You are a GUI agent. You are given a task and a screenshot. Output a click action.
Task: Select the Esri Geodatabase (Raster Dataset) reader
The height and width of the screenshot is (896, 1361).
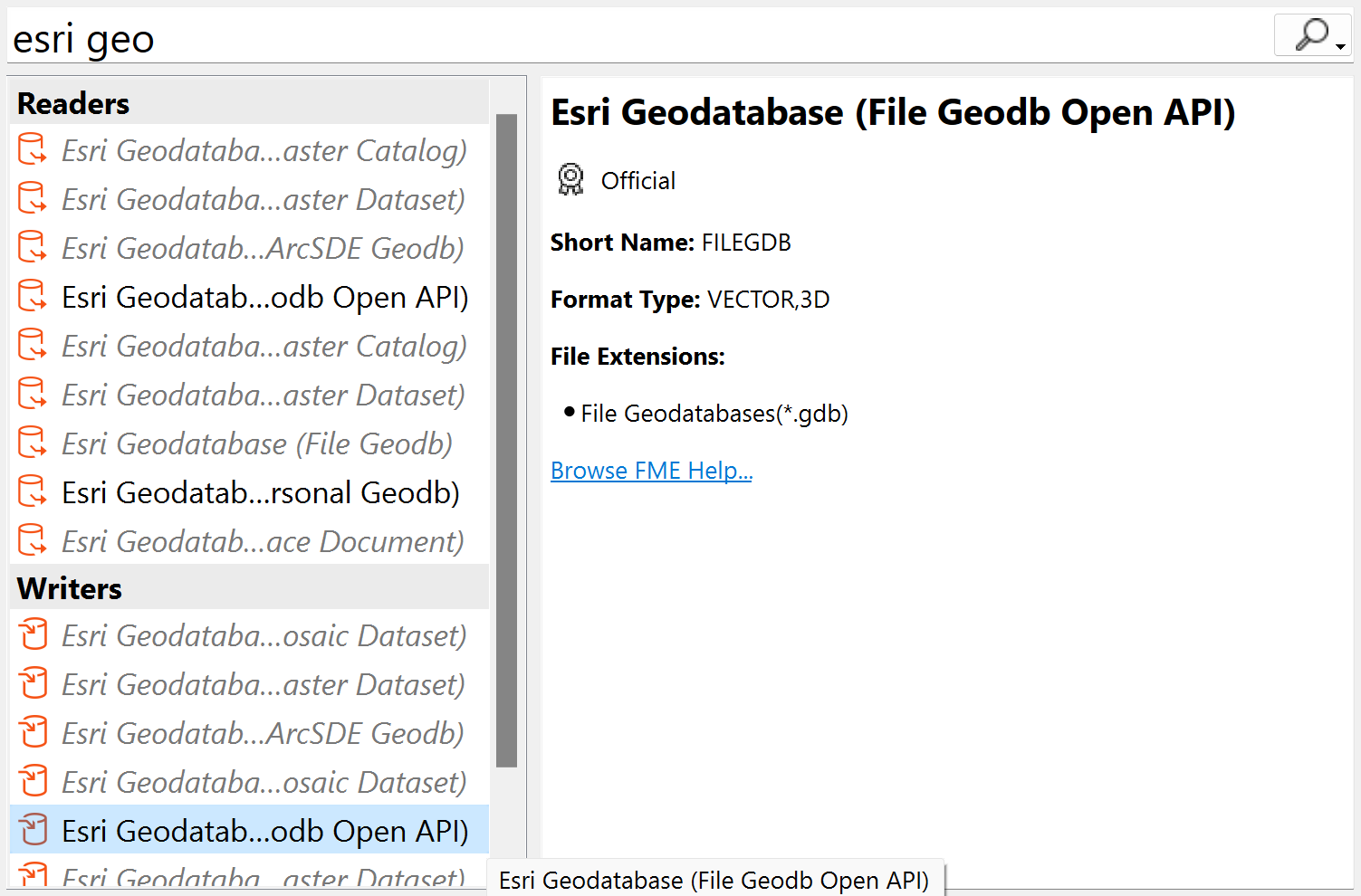[263, 199]
